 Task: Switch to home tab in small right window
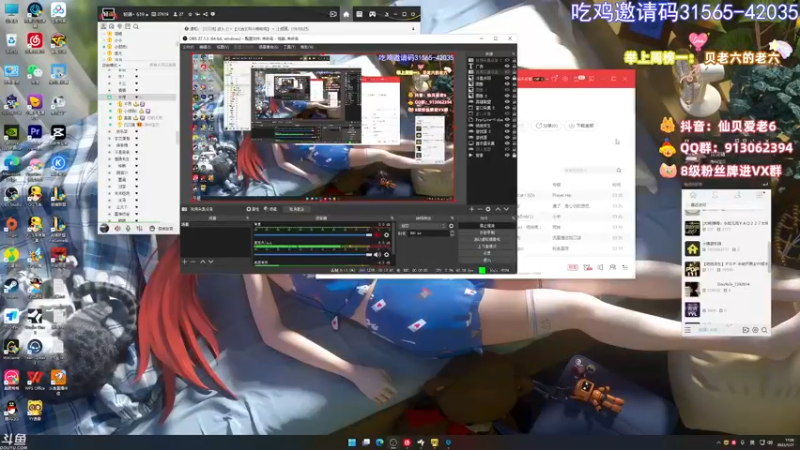[693, 195]
